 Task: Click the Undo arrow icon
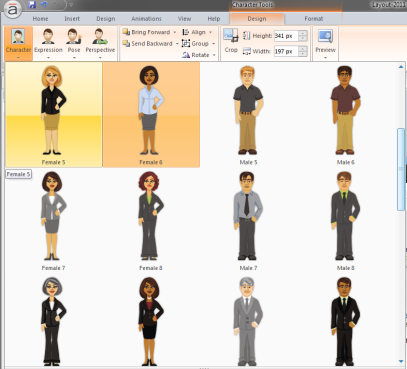point(44,5)
